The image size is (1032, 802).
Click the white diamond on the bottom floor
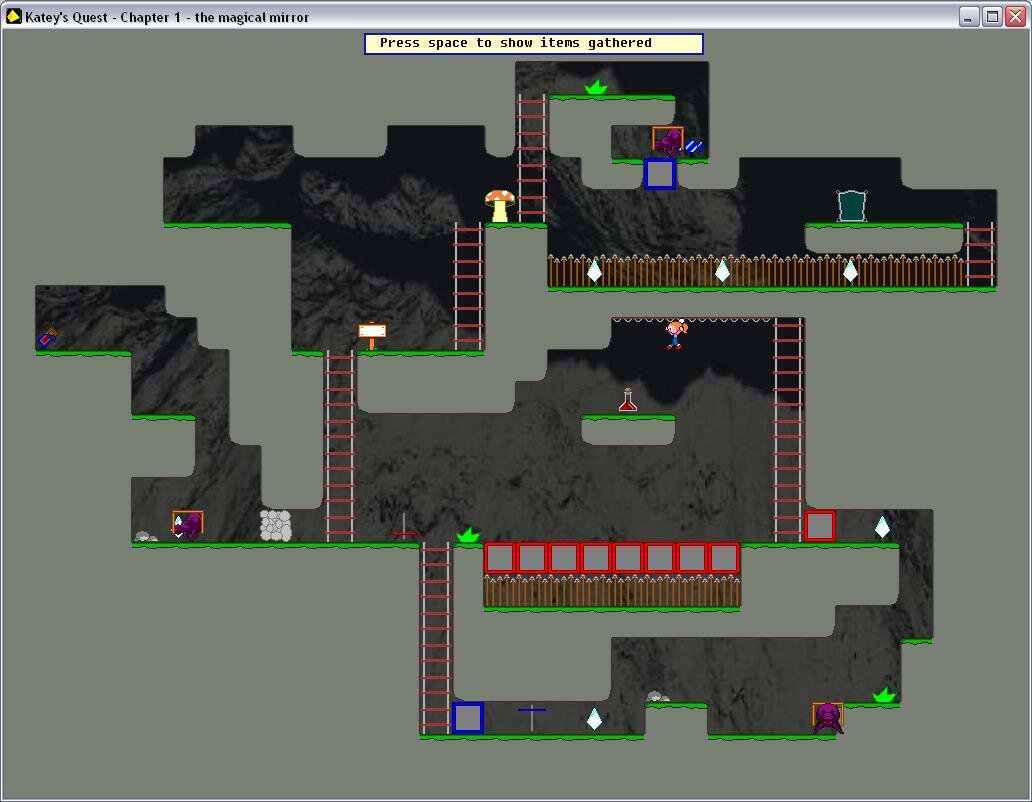594,718
